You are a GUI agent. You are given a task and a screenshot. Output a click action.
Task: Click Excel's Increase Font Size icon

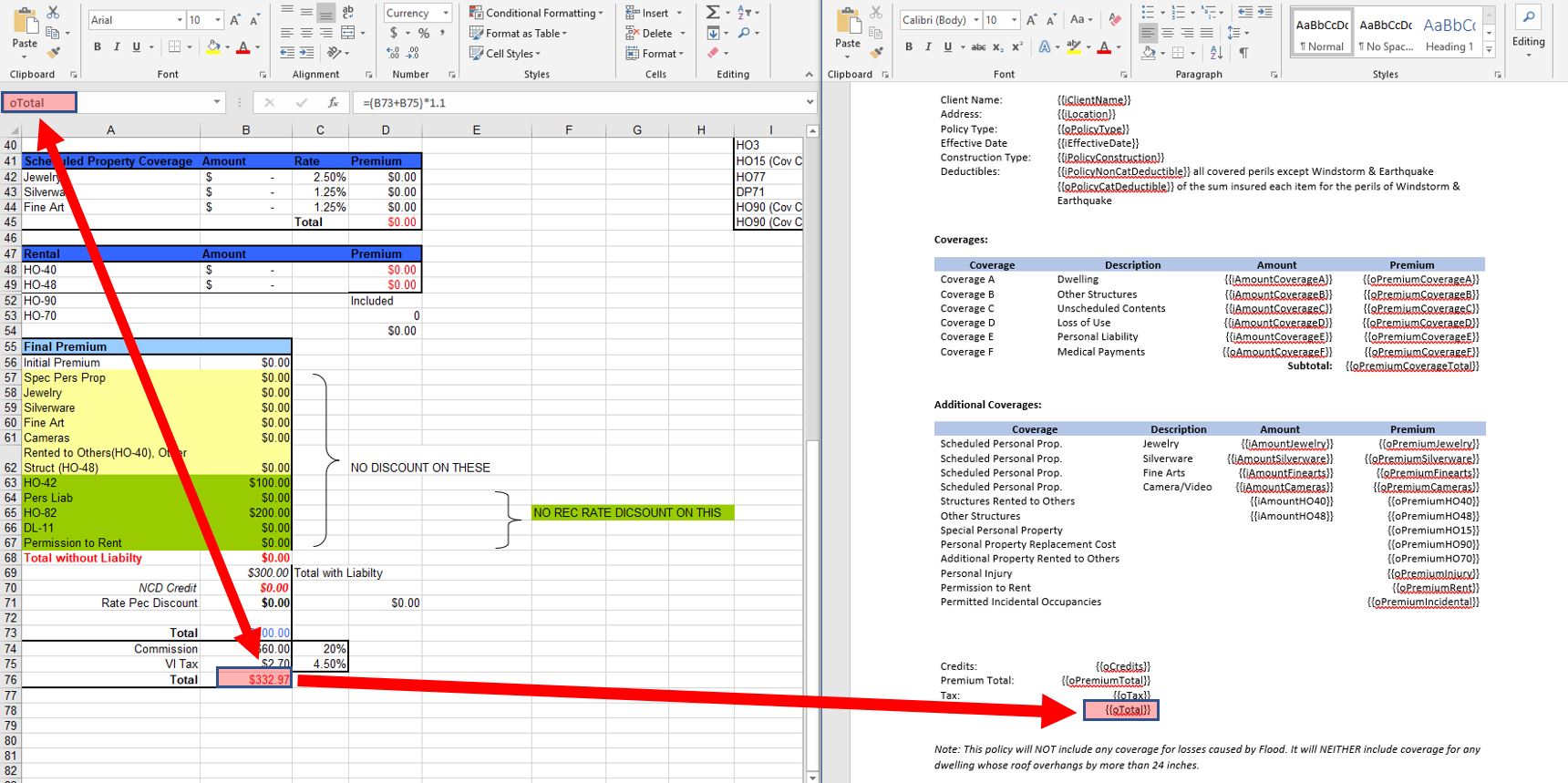point(235,19)
